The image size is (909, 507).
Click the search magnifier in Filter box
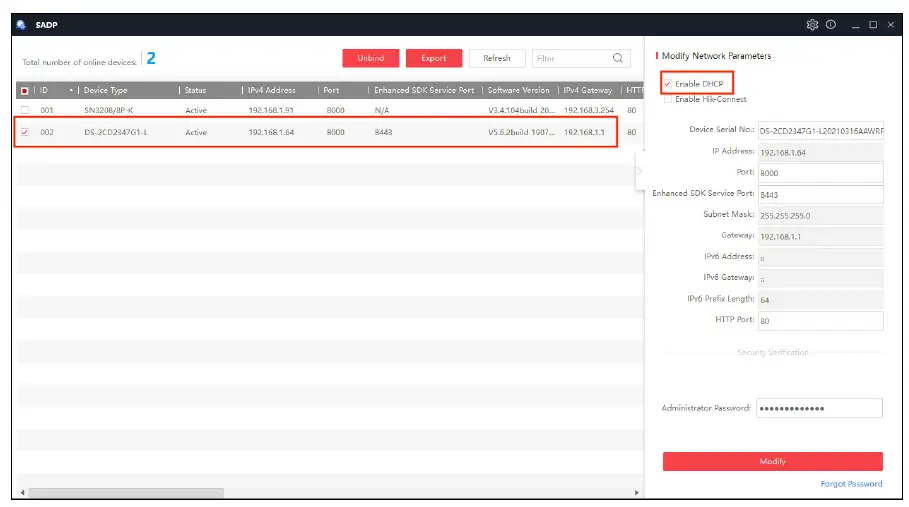pyautogui.click(x=618, y=58)
